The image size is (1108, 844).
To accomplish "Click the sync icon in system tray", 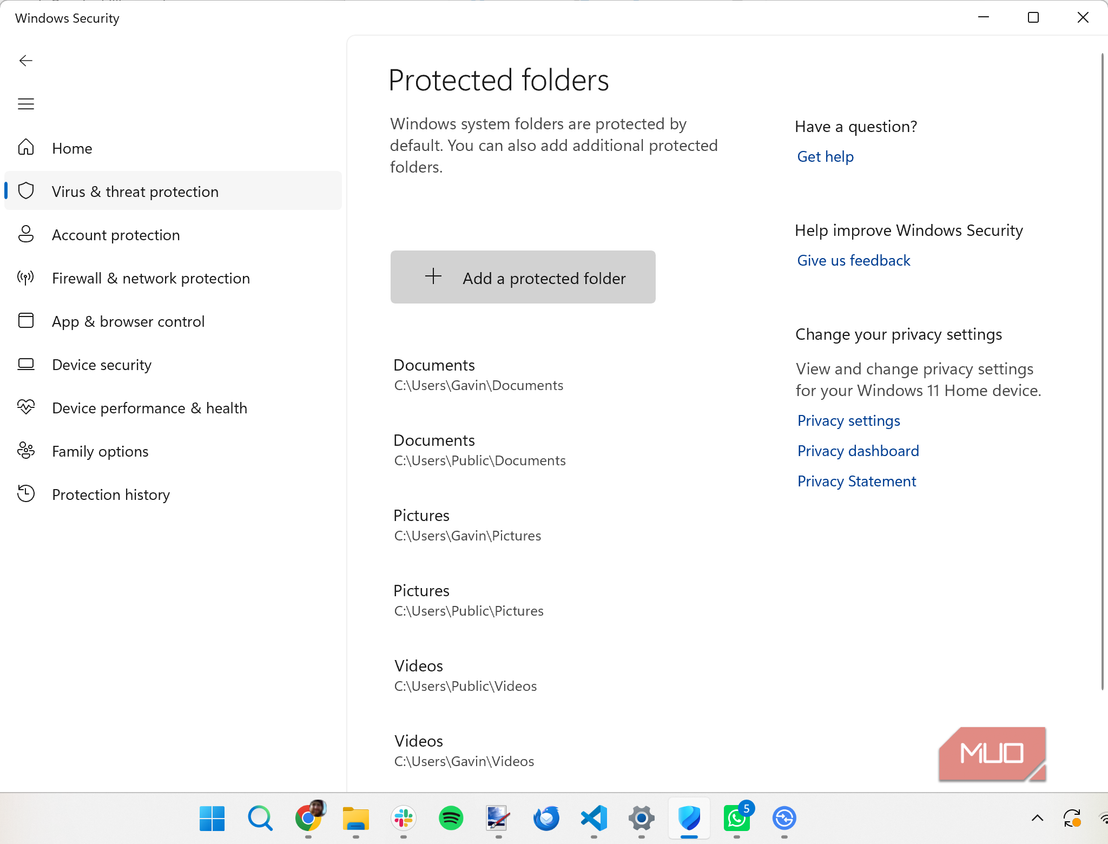I will click(1072, 818).
